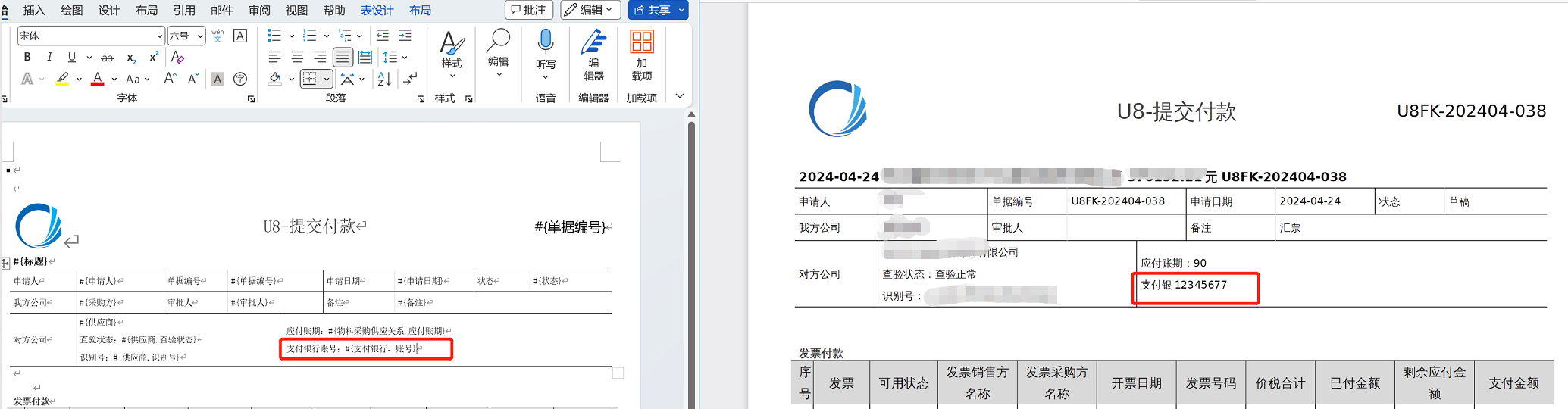
Task: Toggle subscript x₂ formatting
Action: [131, 58]
